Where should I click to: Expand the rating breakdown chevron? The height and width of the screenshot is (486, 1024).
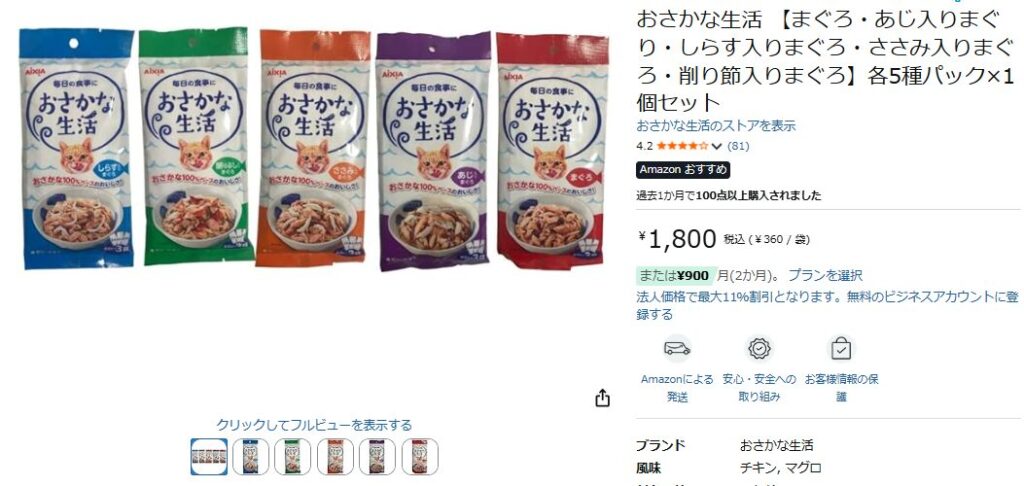[717, 146]
